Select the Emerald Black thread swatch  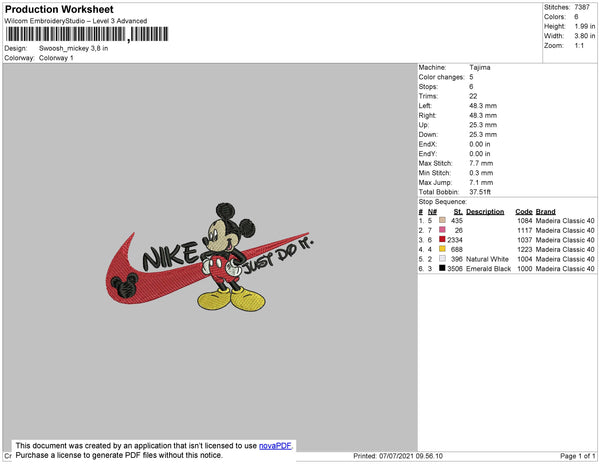point(442,268)
